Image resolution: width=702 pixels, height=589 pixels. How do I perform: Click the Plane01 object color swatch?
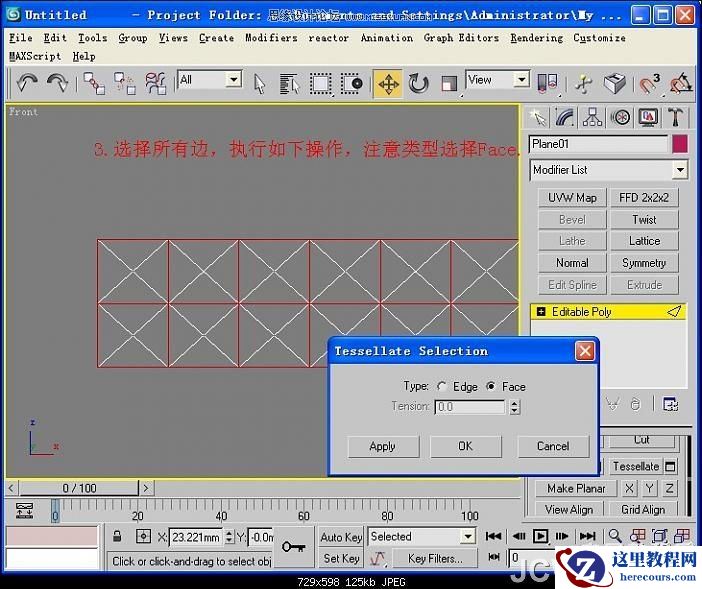[680, 145]
